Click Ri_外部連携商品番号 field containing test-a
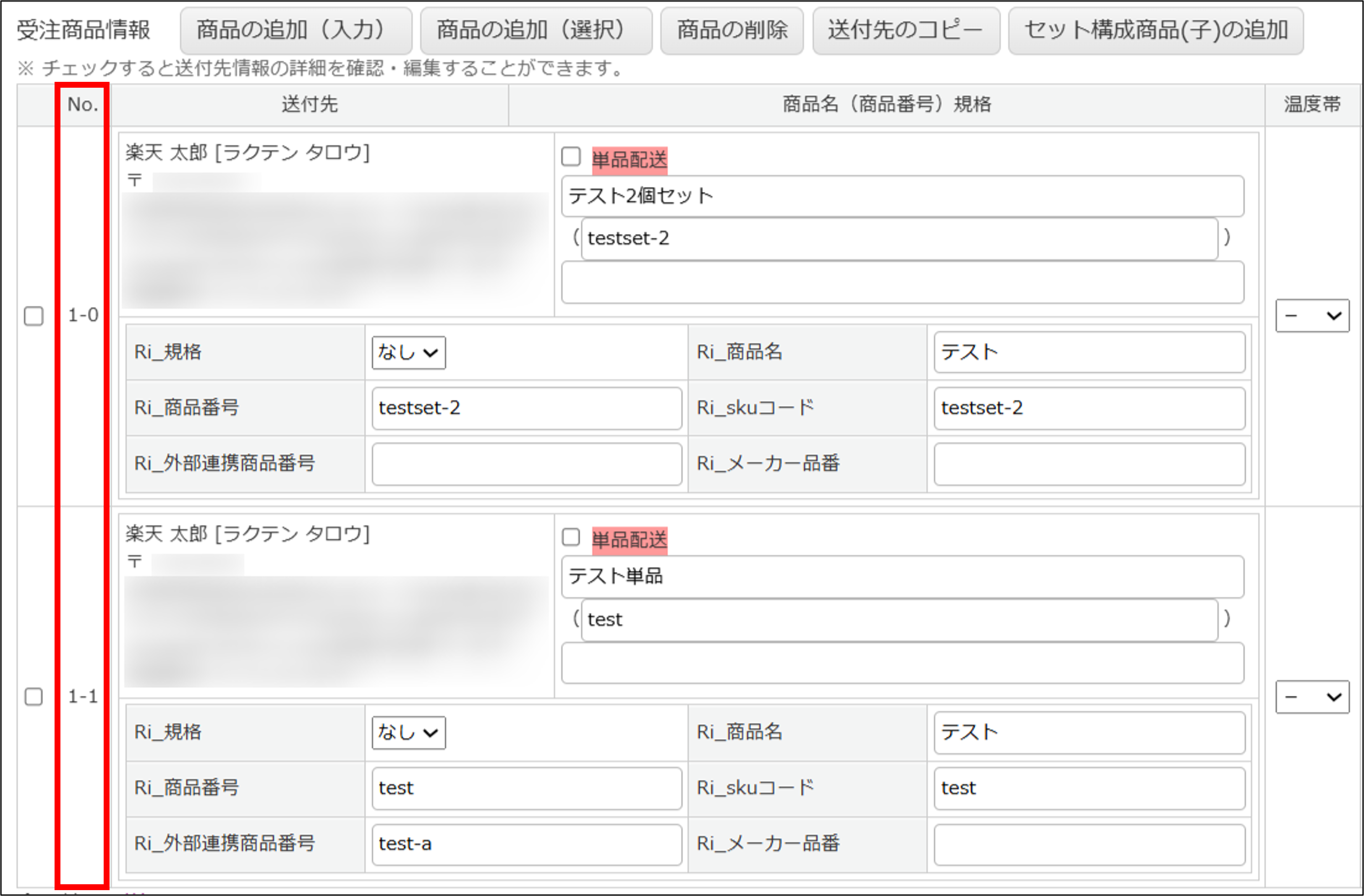Viewport: 1364px width, 896px height. tap(527, 844)
